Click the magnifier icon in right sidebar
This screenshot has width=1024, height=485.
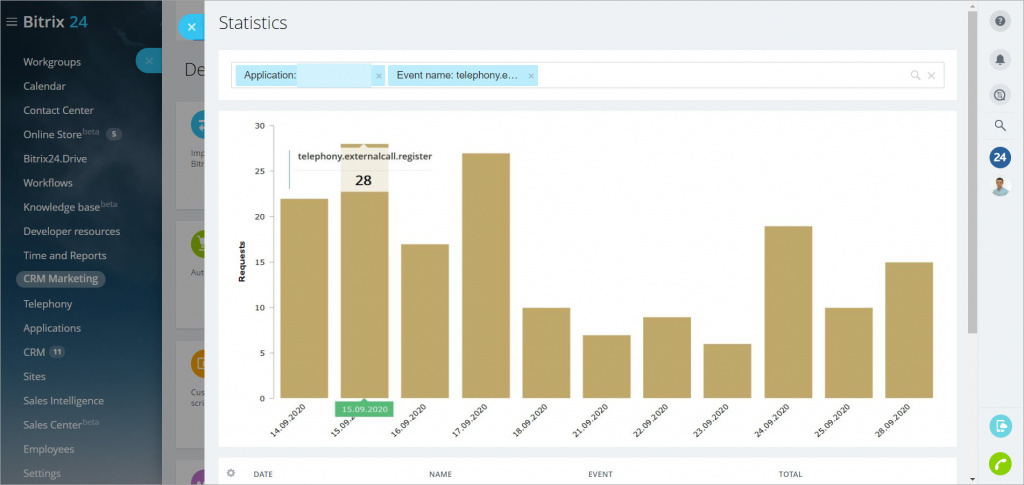1000,125
